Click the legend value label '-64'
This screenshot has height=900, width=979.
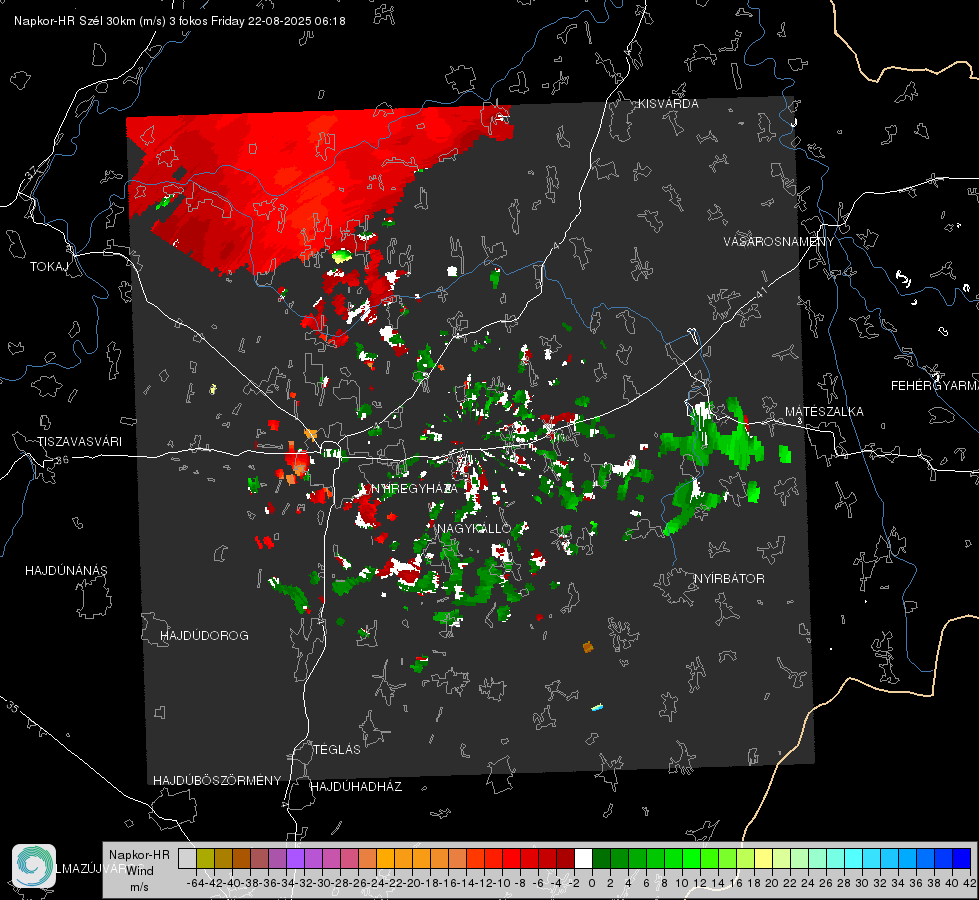pyautogui.click(x=196, y=883)
